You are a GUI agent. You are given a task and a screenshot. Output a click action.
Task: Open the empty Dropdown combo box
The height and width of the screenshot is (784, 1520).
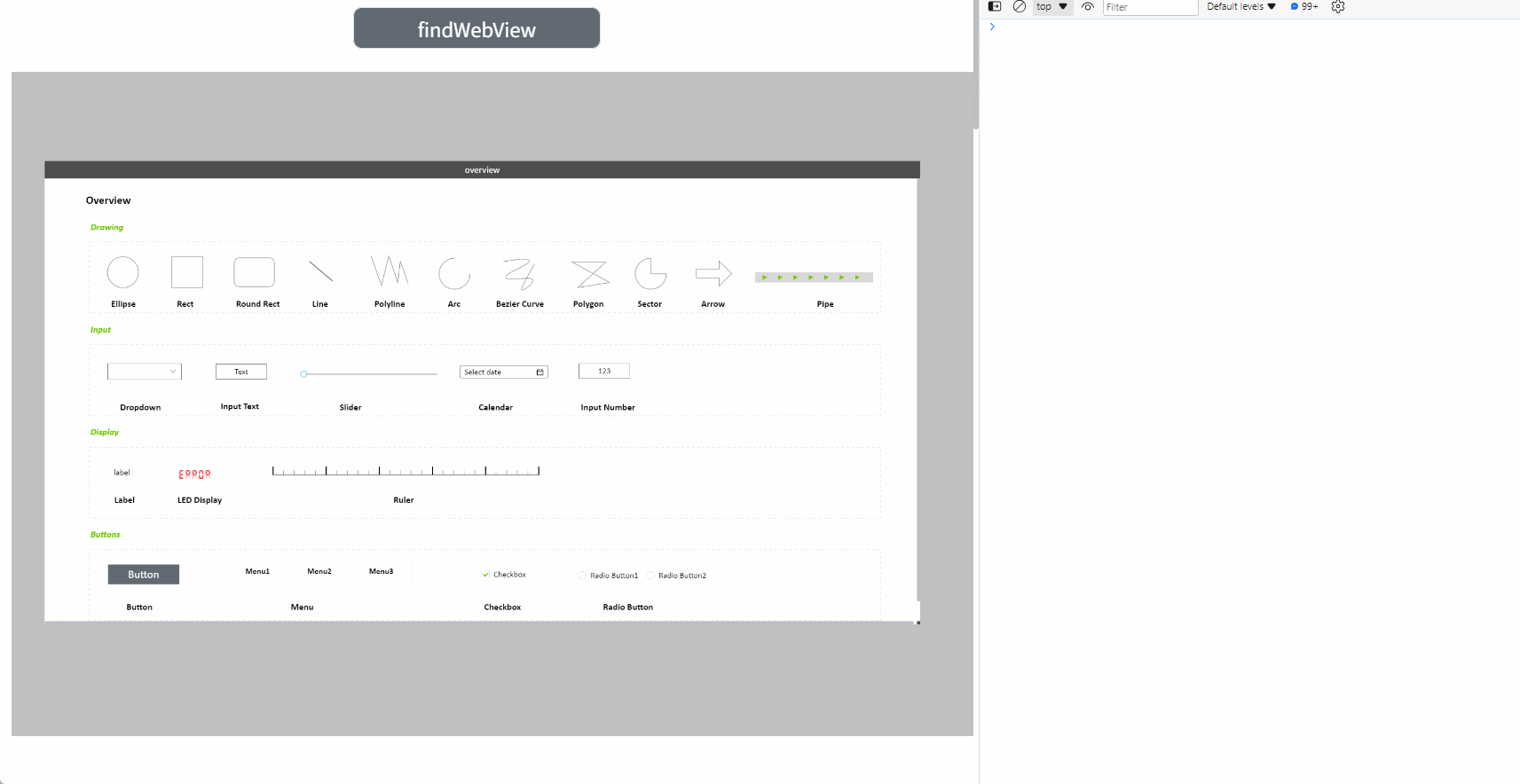145,372
